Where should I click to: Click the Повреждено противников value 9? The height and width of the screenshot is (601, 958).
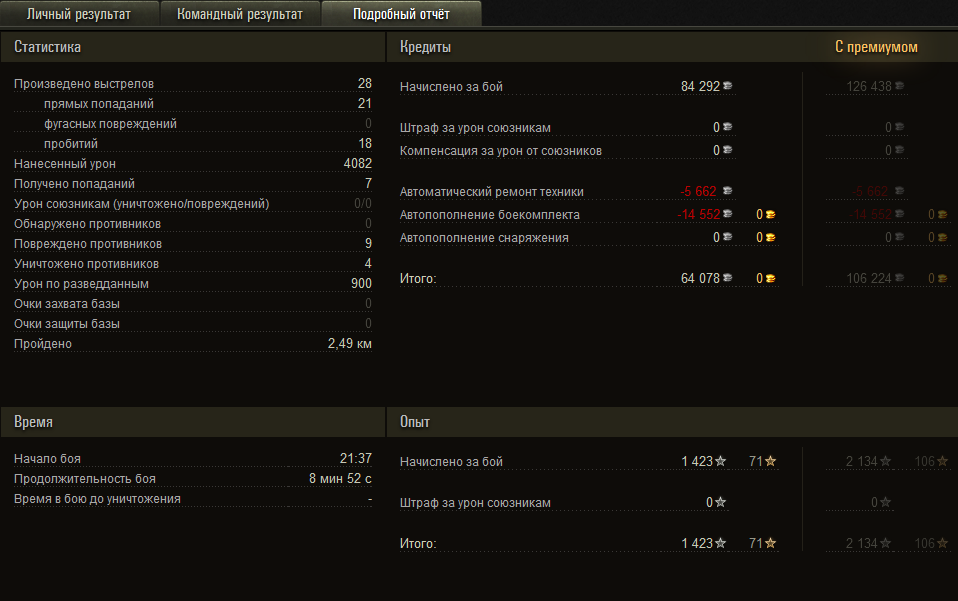(368, 243)
